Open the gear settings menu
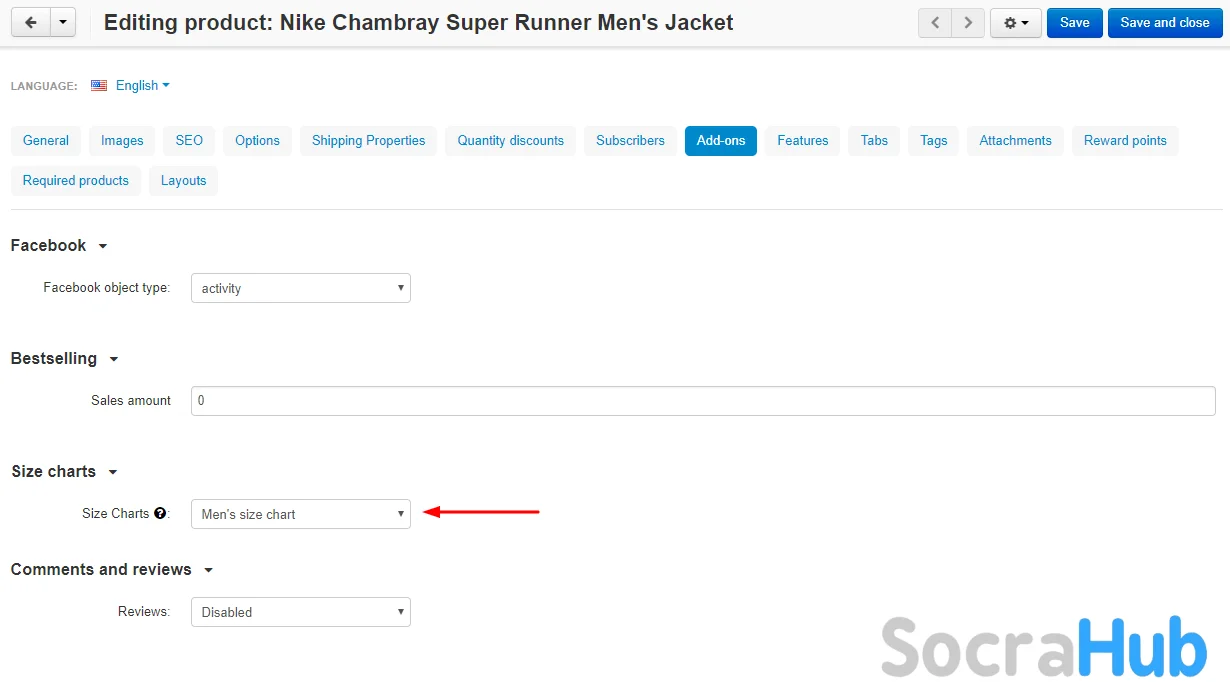 pos(1015,23)
